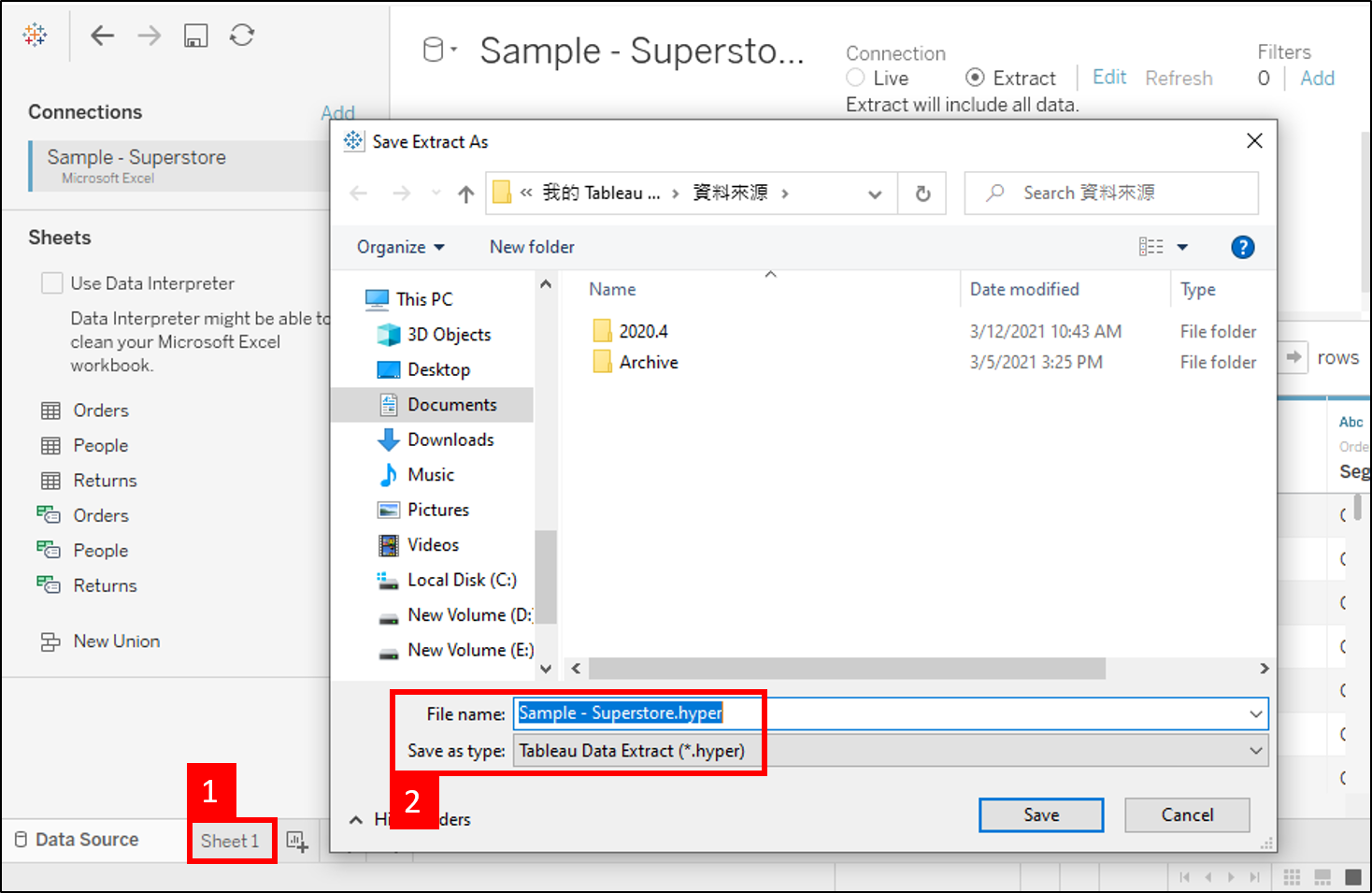Click the Tableau logo icon
Image resolution: width=1372 pixels, height=893 pixels.
point(35,35)
